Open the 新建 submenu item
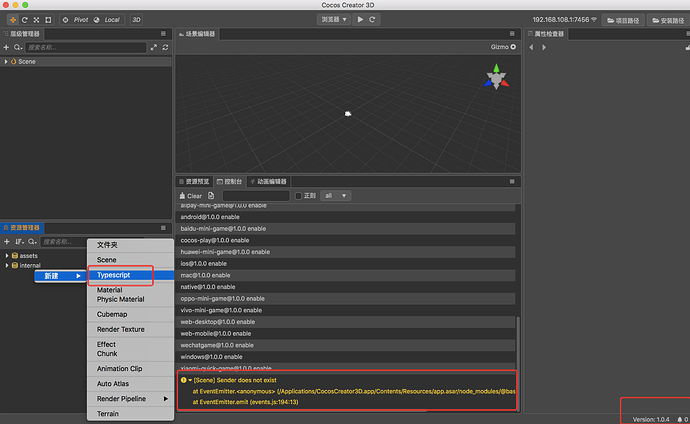Image resolution: width=690 pixels, height=424 pixels. [61, 276]
